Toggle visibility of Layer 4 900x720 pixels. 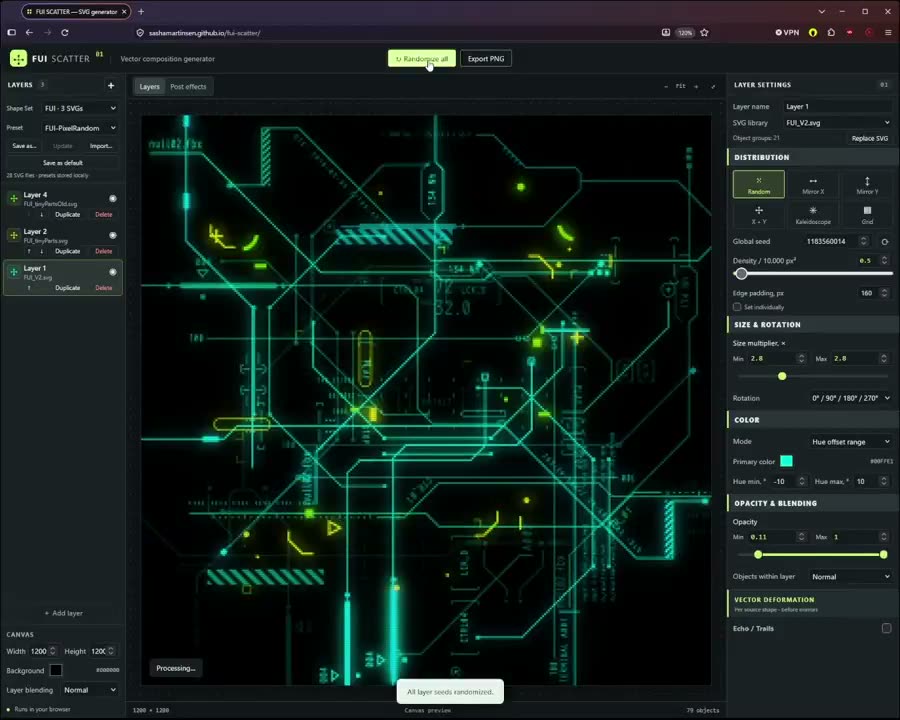point(112,199)
